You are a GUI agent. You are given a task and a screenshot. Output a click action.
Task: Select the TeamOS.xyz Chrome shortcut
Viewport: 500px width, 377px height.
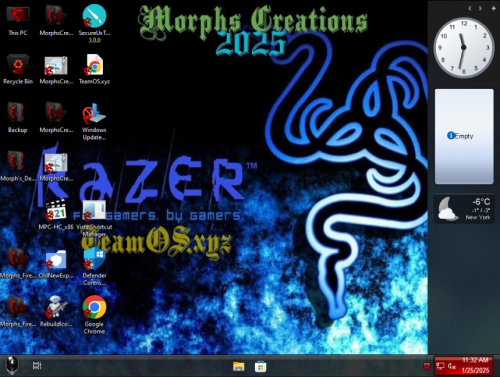click(94, 69)
